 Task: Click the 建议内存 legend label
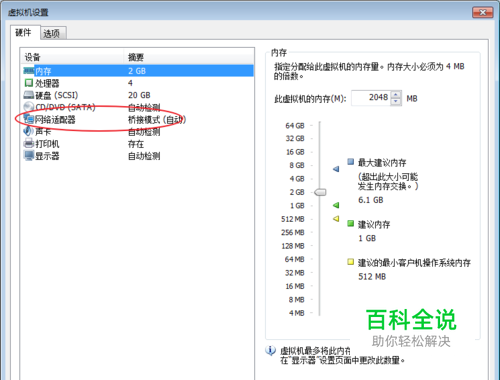(x=374, y=224)
